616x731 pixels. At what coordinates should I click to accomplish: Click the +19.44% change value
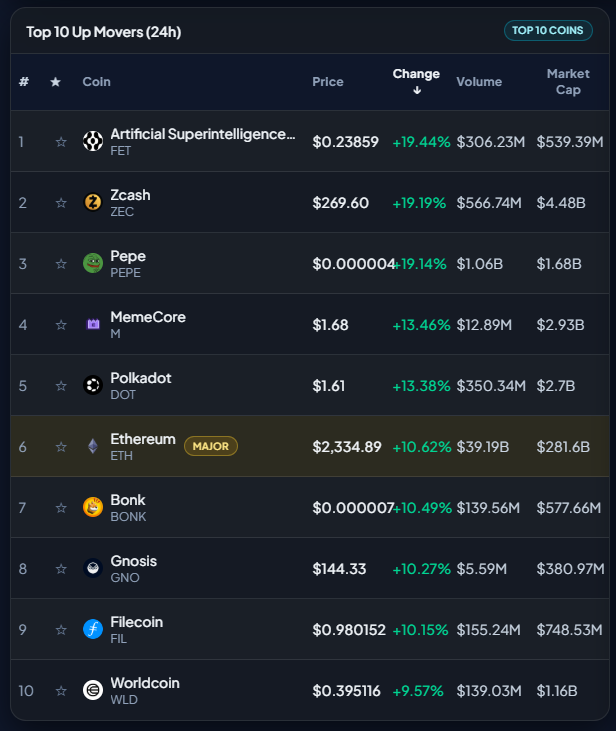[x=421, y=142]
